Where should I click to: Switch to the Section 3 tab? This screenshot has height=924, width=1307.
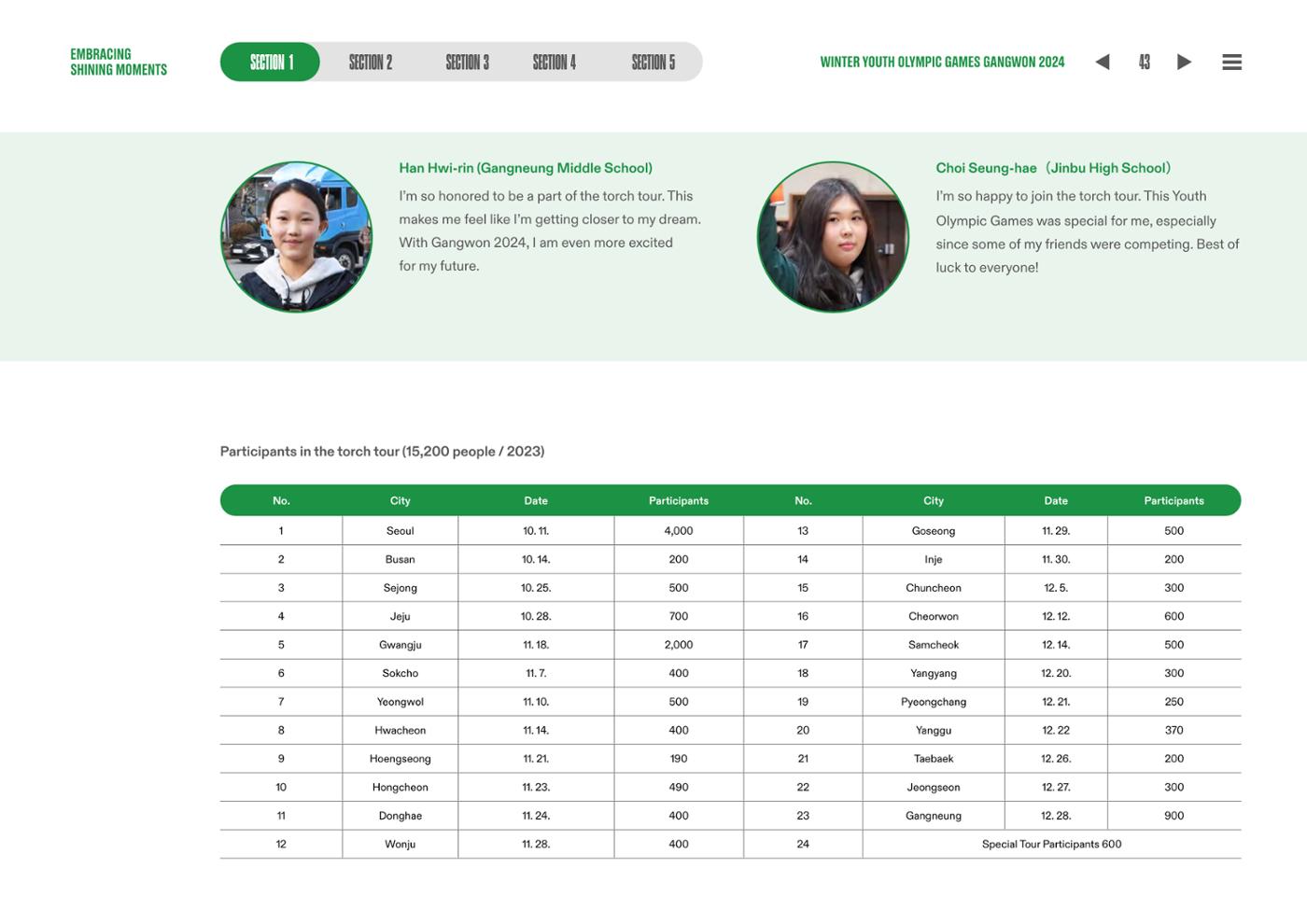[467, 62]
